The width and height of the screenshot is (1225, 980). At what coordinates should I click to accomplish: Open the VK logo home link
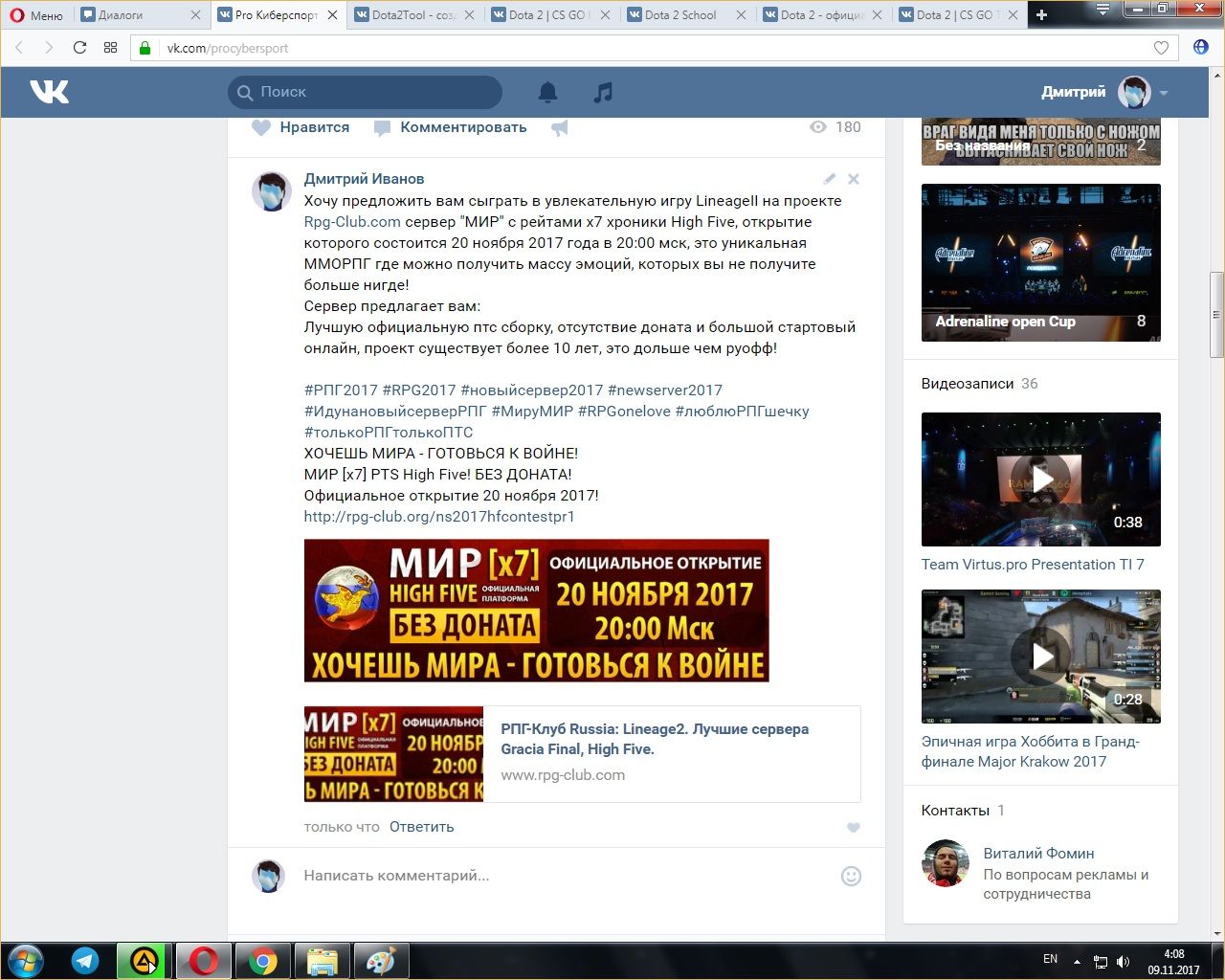49,92
